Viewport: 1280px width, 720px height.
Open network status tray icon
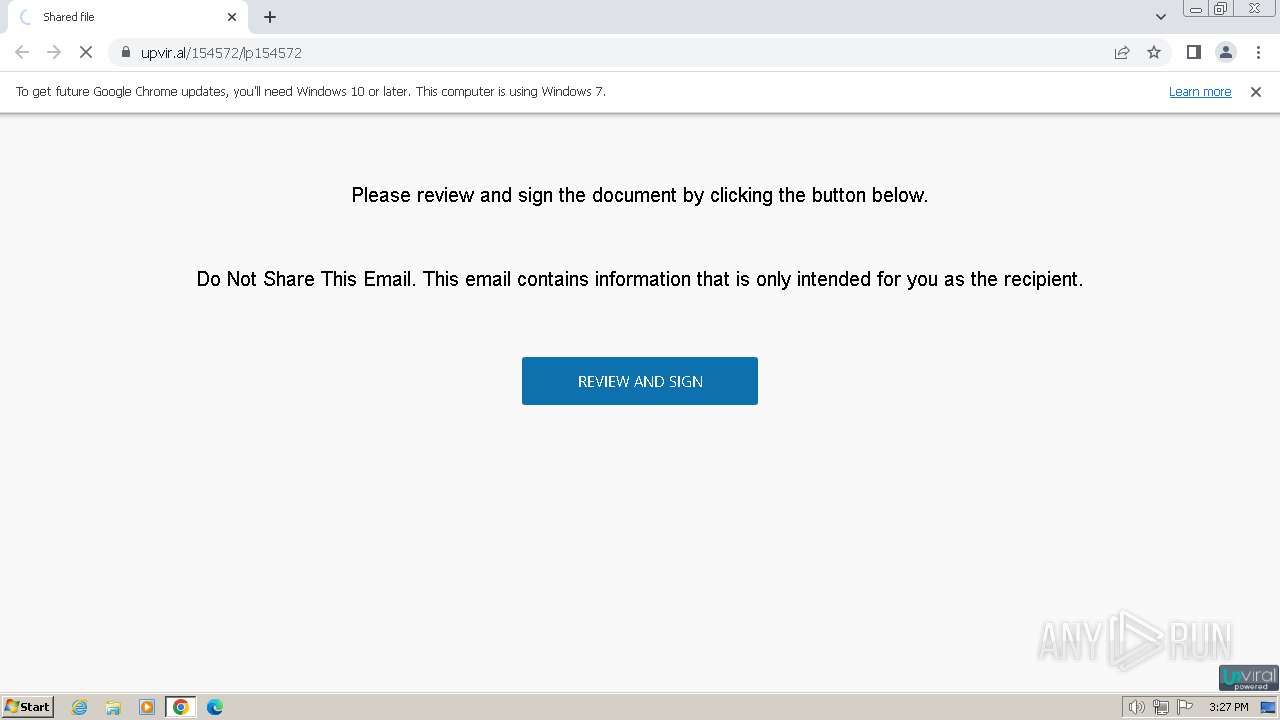point(1161,707)
